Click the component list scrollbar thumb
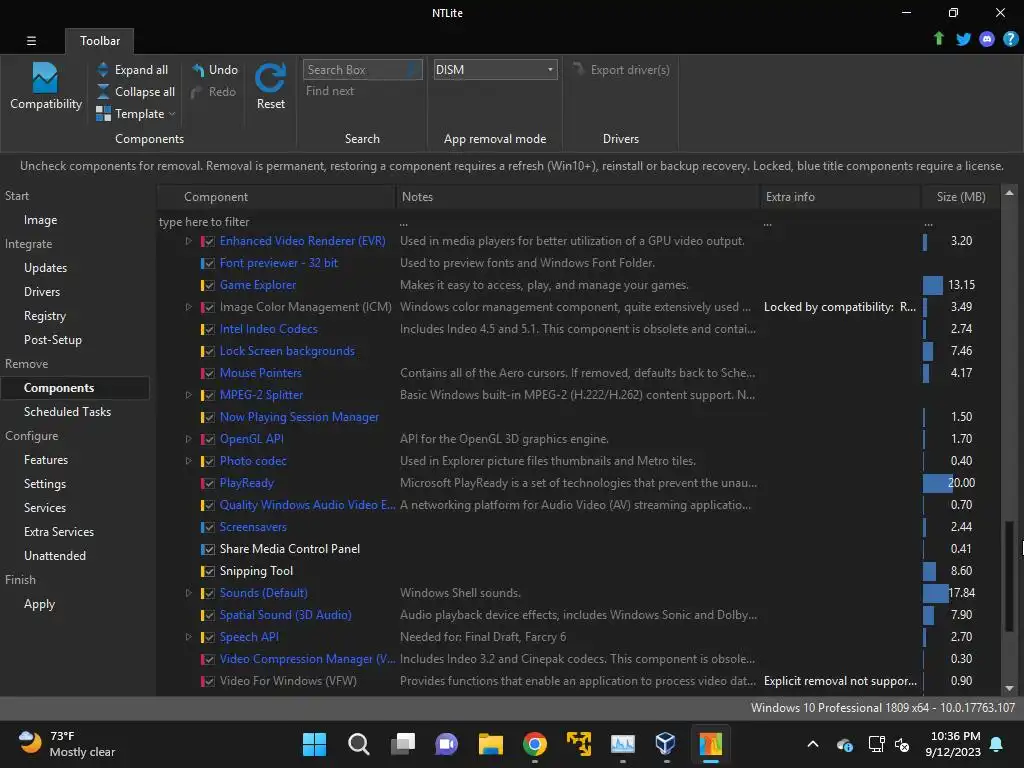Screen dimensions: 1024x768 click(1009, 575)
